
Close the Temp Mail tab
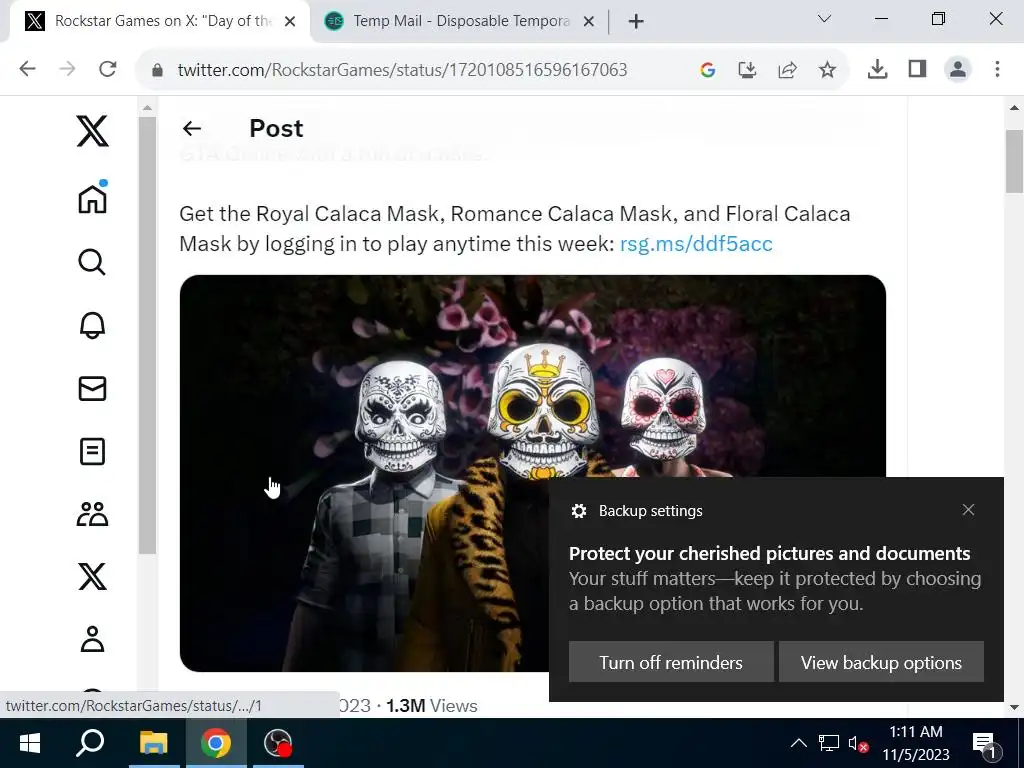click(588, 22)
